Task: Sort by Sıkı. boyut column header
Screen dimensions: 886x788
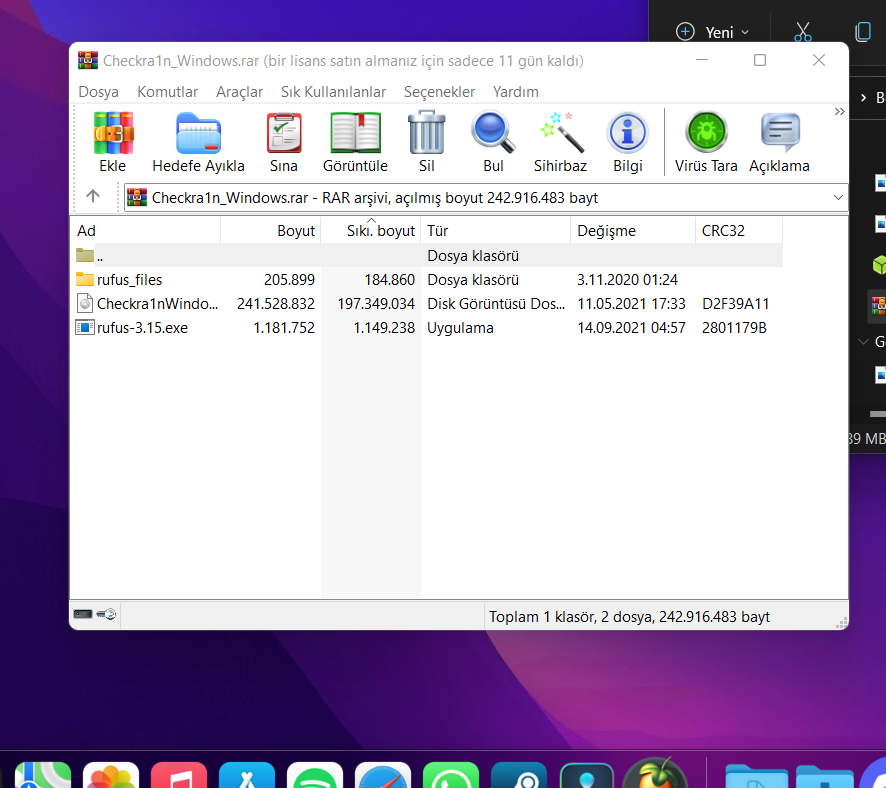Action: pyautogui.click(x=371, y=230)
